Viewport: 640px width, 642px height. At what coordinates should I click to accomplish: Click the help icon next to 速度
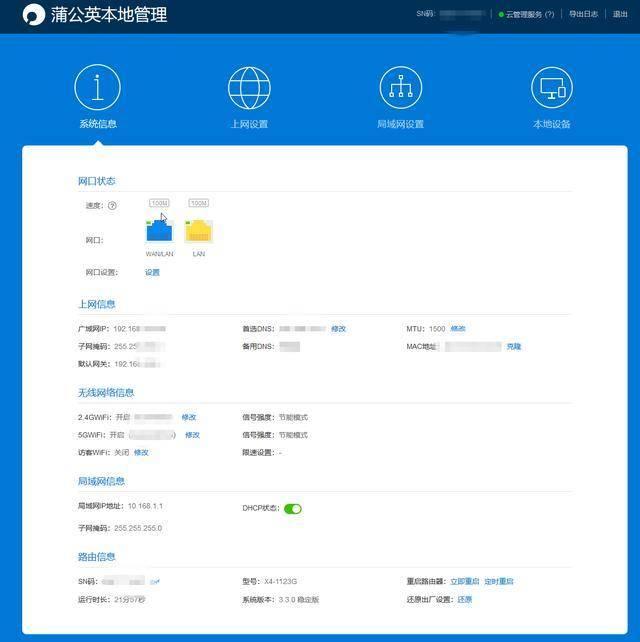click(112, 206)
